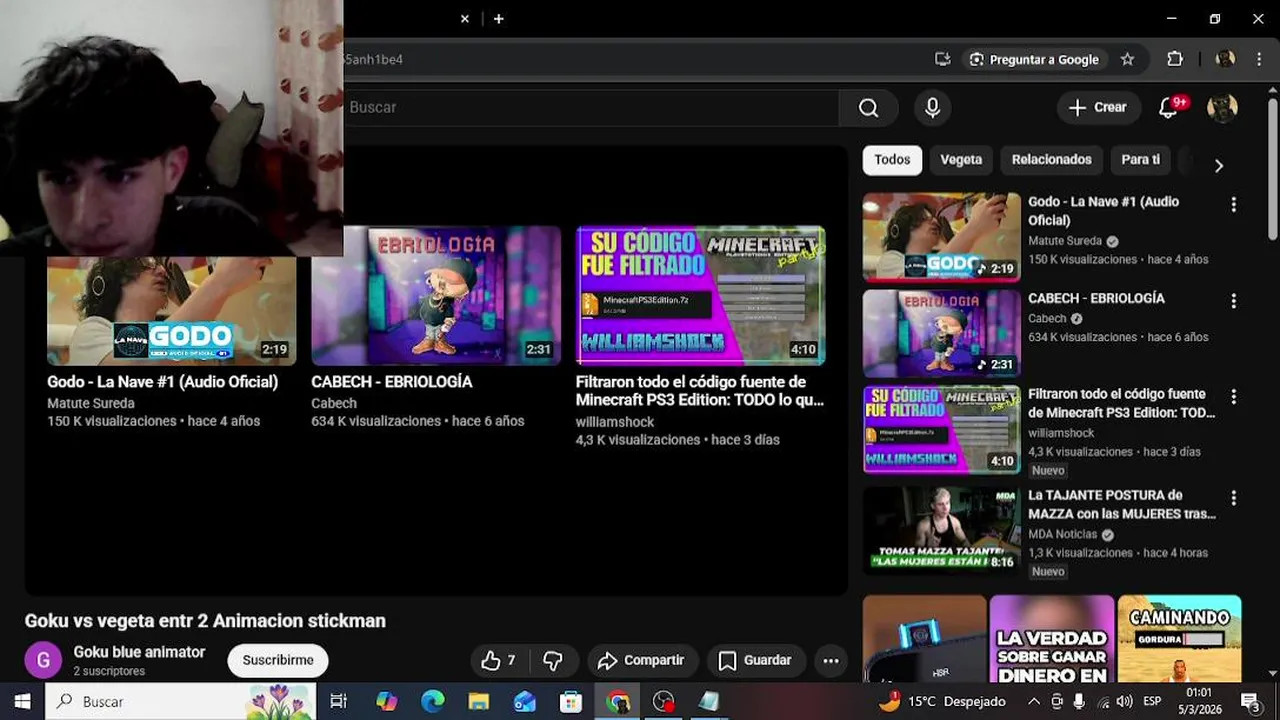1280x720 pixels.
Task: Open YouTube account avatar menu
Action: 1222,108
